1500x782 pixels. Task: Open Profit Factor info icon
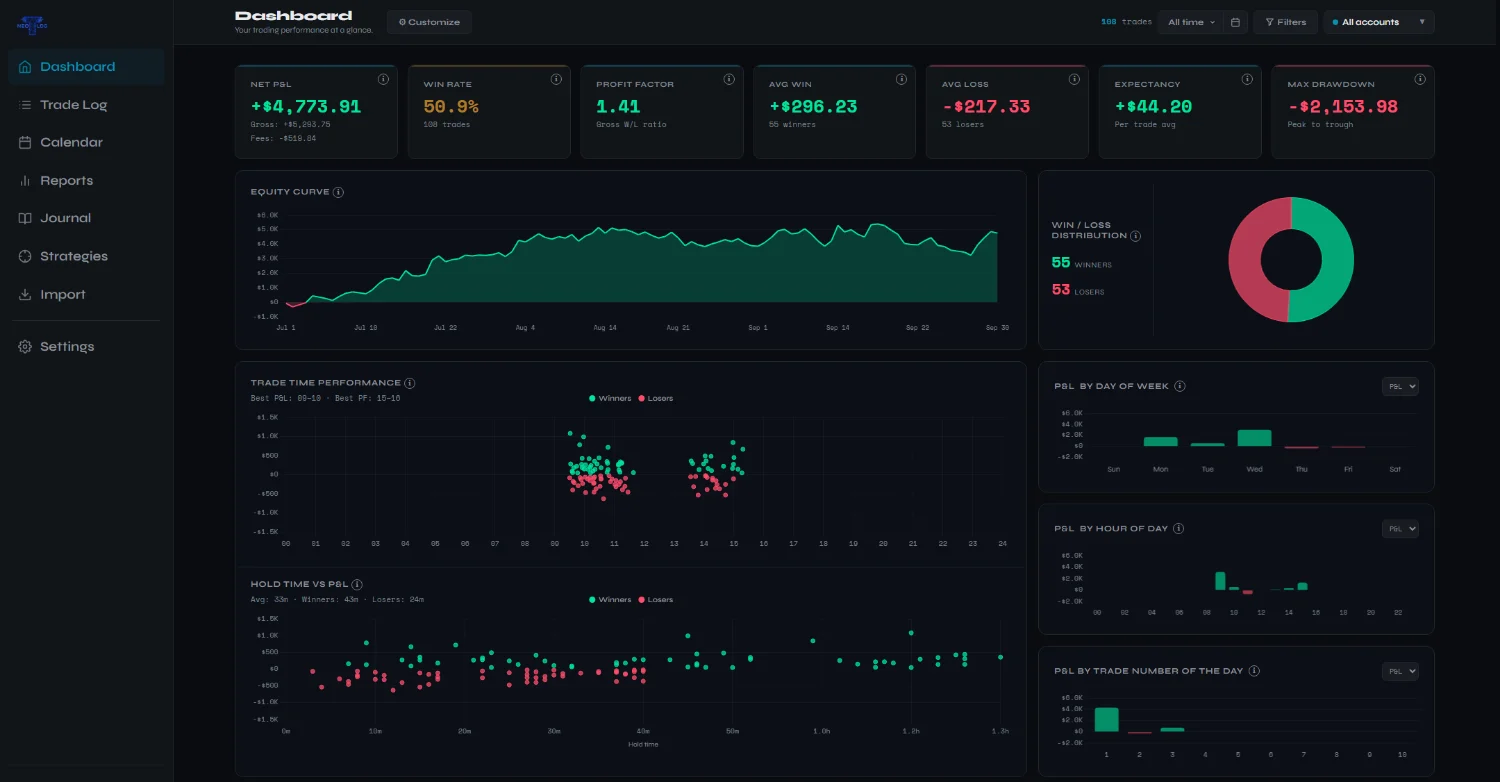pos(729,79)
